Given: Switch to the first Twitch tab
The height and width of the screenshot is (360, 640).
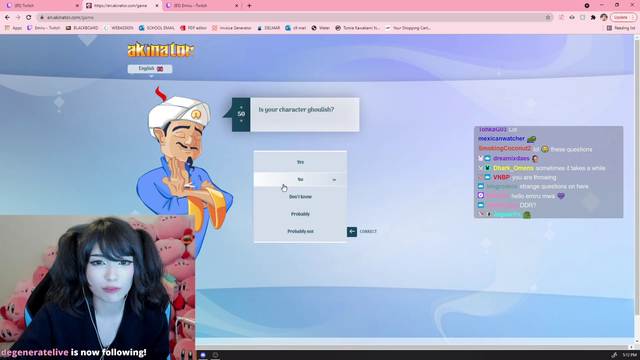Looking at the screenshot, I should [40, 6].
